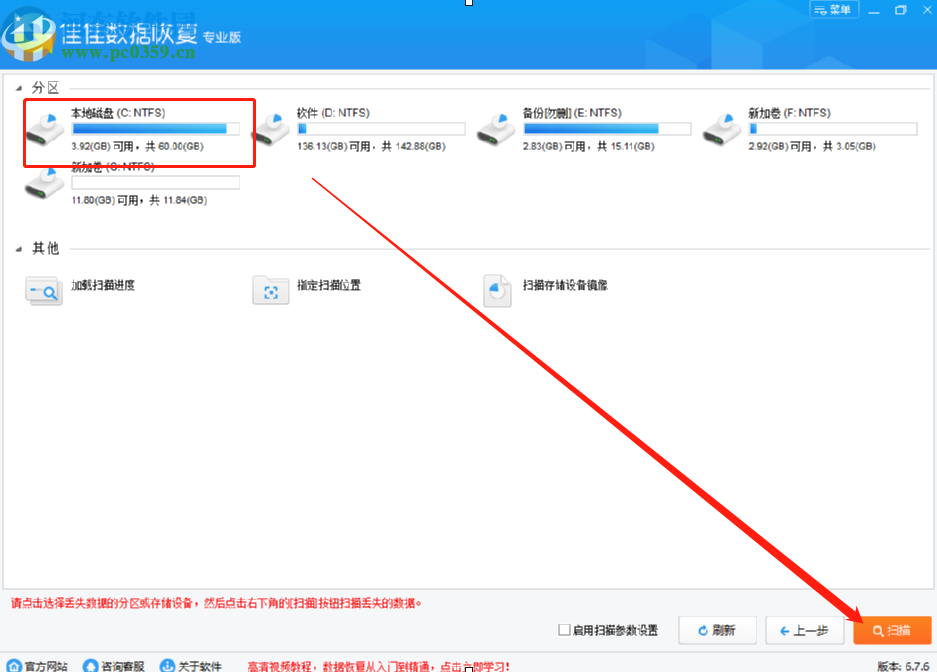The width and height of the screenshot is (937, 672).
Task: Open 指定扫描位置 via its folder-target icon
Action: tap(270, 291)
